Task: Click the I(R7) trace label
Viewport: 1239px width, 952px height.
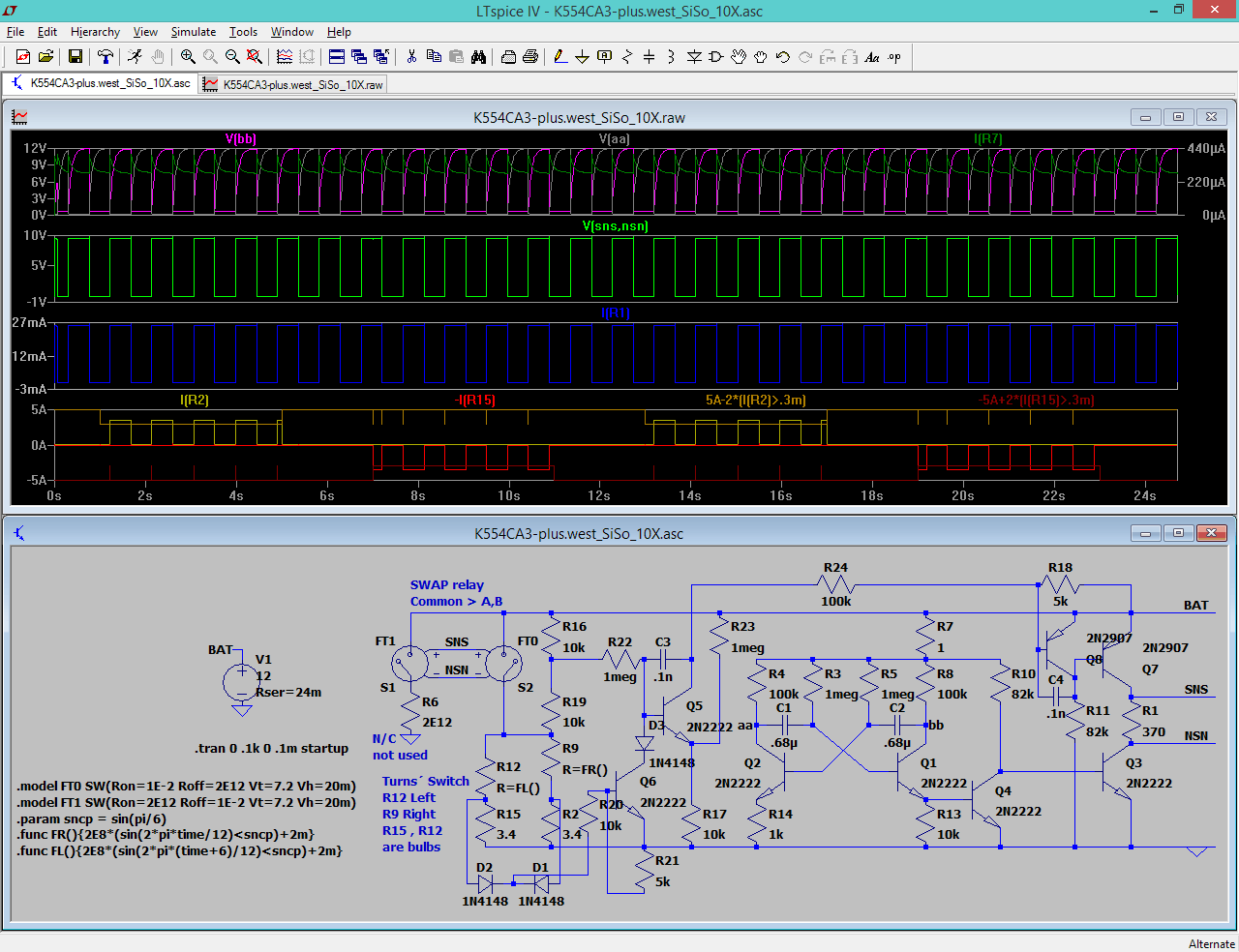Action: [x=988, y=138]
